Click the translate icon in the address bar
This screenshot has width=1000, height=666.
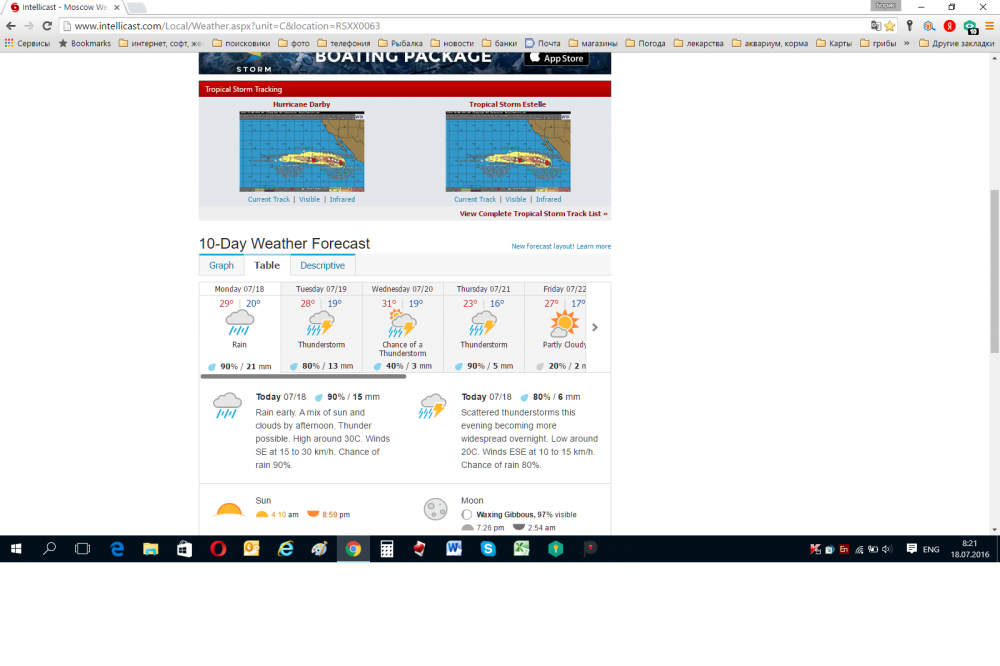(x=876, y=26)
